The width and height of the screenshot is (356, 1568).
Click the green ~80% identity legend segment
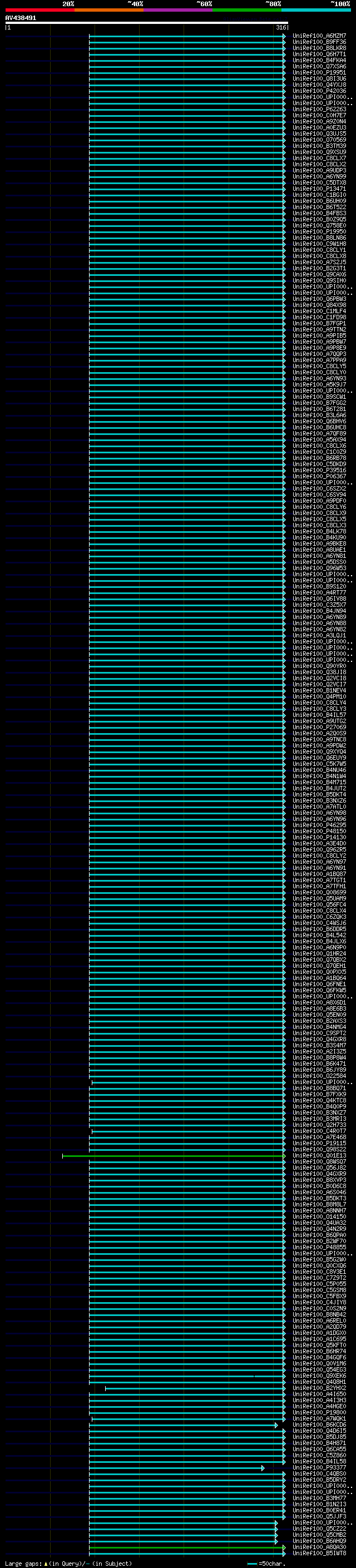point(247,10)
